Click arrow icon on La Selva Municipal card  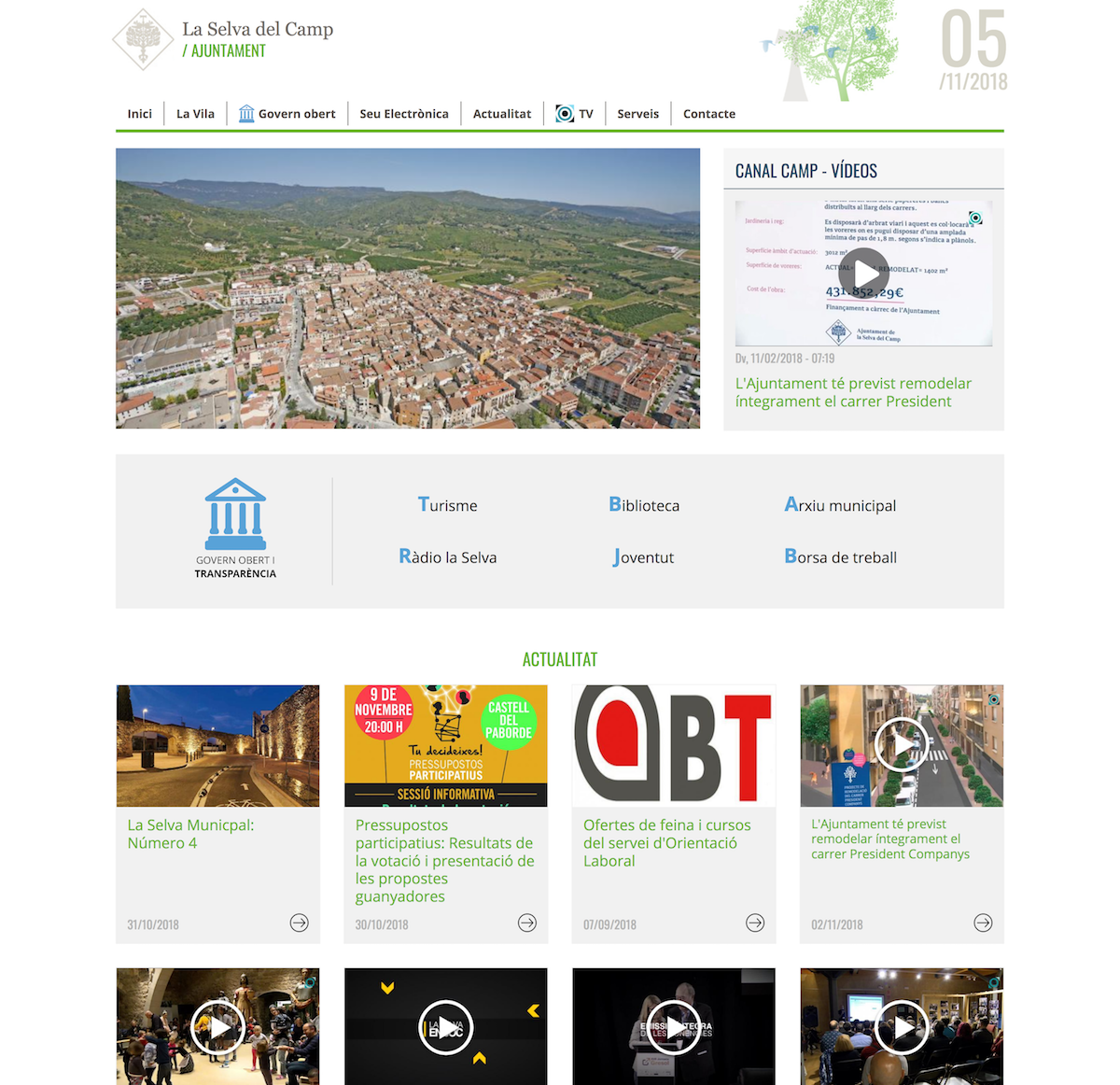point(299,923)
